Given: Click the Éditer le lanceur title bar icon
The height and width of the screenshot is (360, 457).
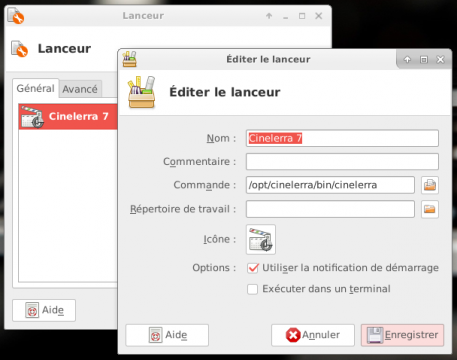Looking at the screenshot, I should 129,59.
